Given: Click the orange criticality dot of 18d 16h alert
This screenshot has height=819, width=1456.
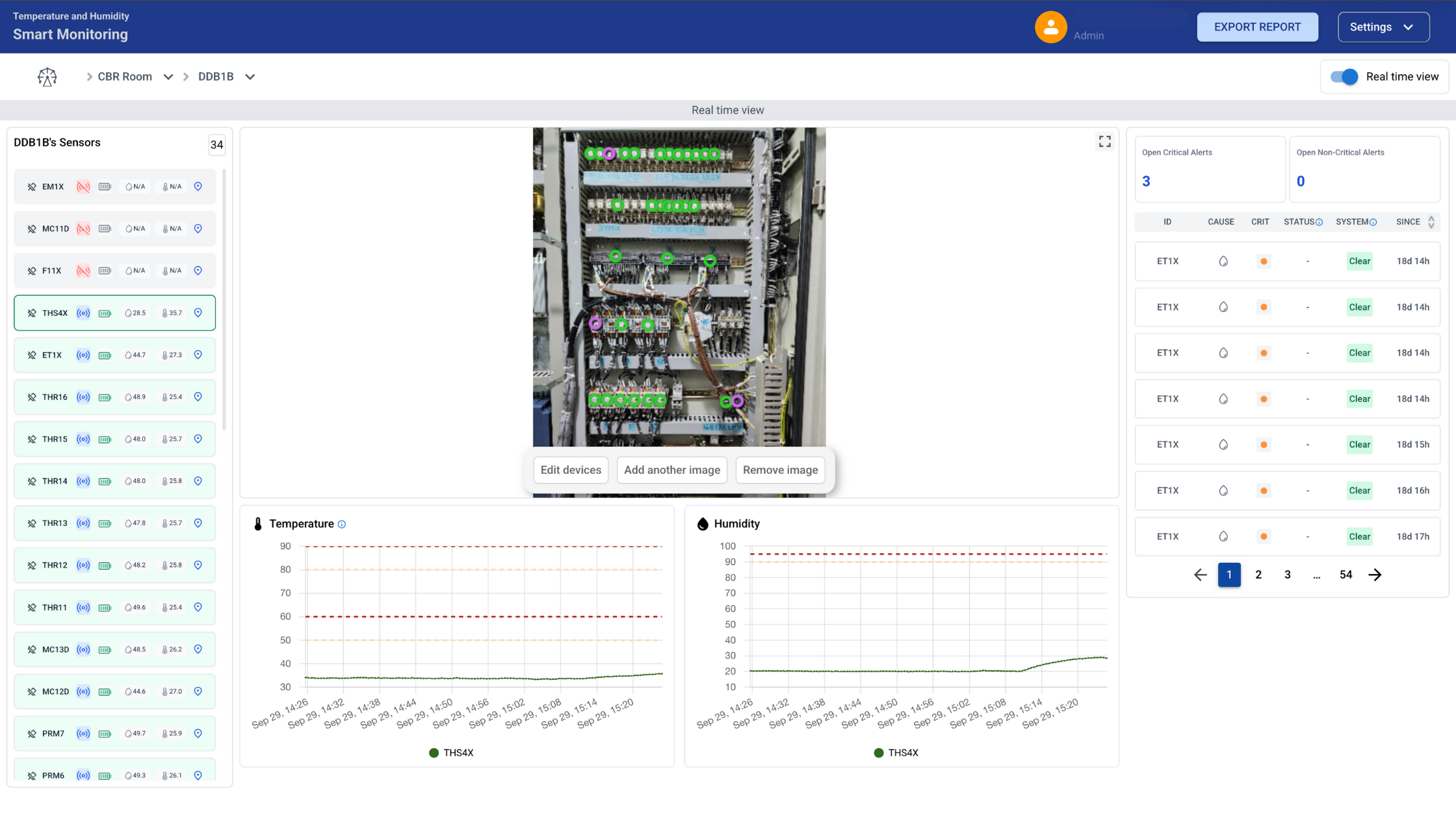Looking at the screenshot, I should [1263, 491].
